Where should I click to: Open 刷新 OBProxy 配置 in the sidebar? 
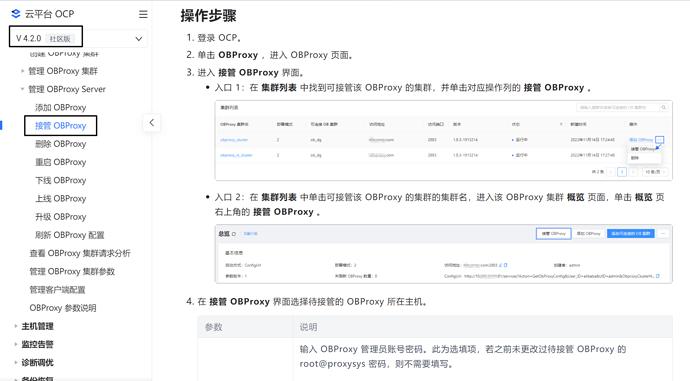[70, 235]
